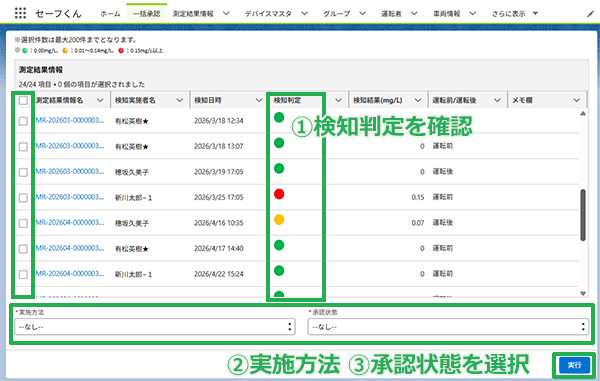Click the scroll-up arrow of the table
600x381 pixels.
click(x=583, y=113)
